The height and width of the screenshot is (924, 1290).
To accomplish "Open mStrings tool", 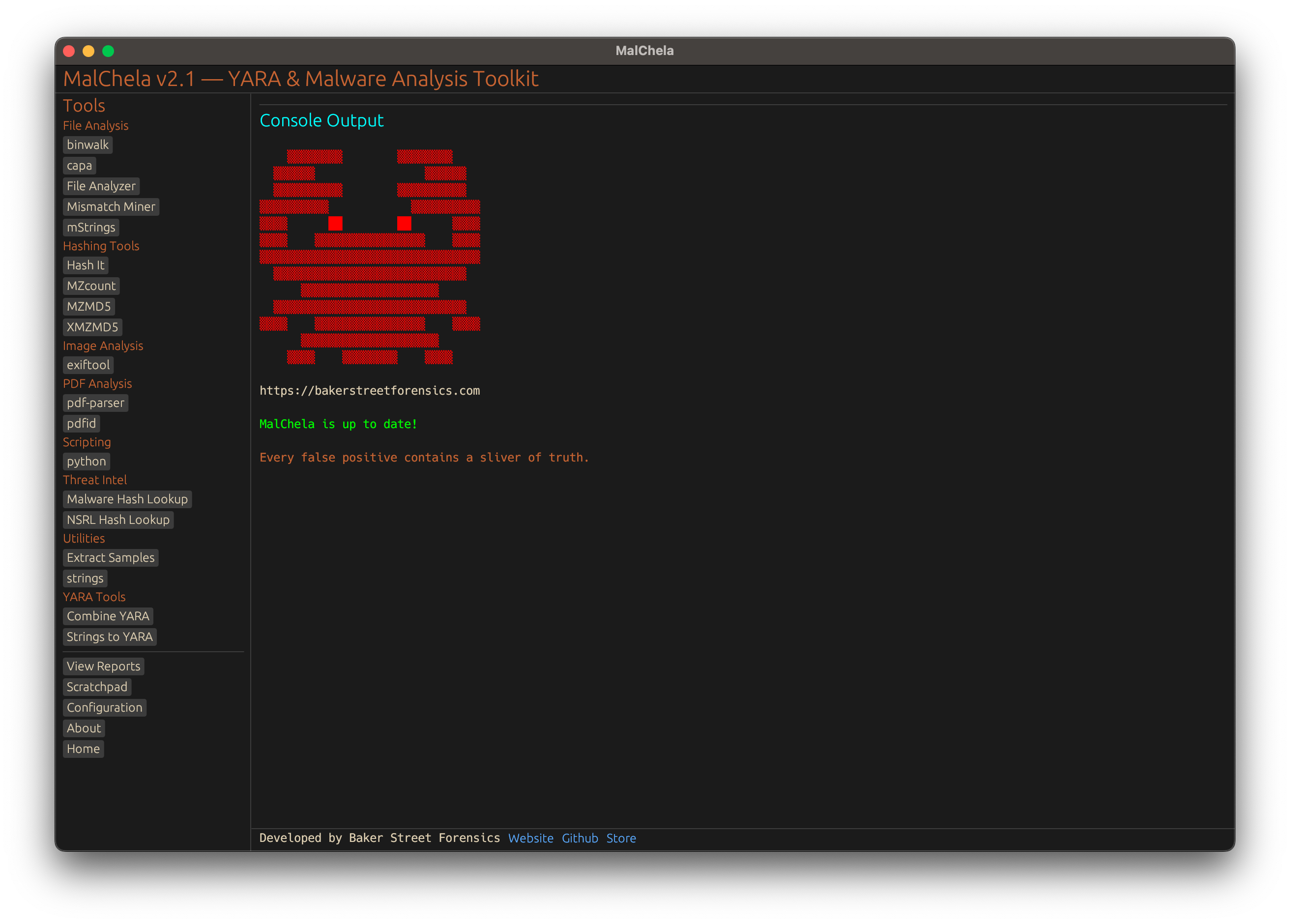I will [91, 228].
